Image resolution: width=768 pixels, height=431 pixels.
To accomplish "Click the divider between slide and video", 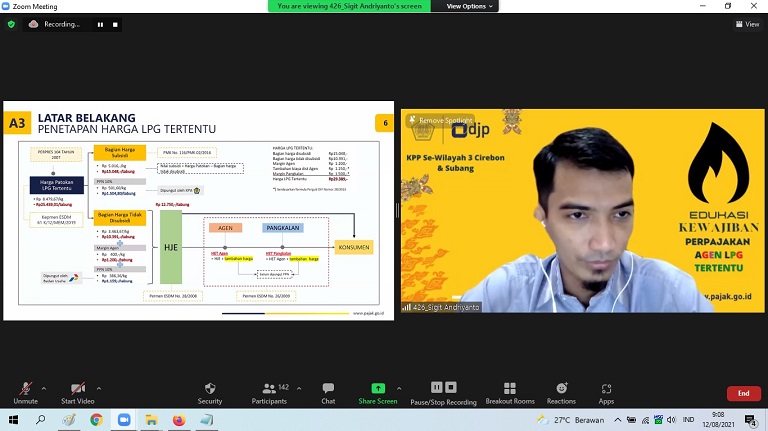I will point(397,211).
